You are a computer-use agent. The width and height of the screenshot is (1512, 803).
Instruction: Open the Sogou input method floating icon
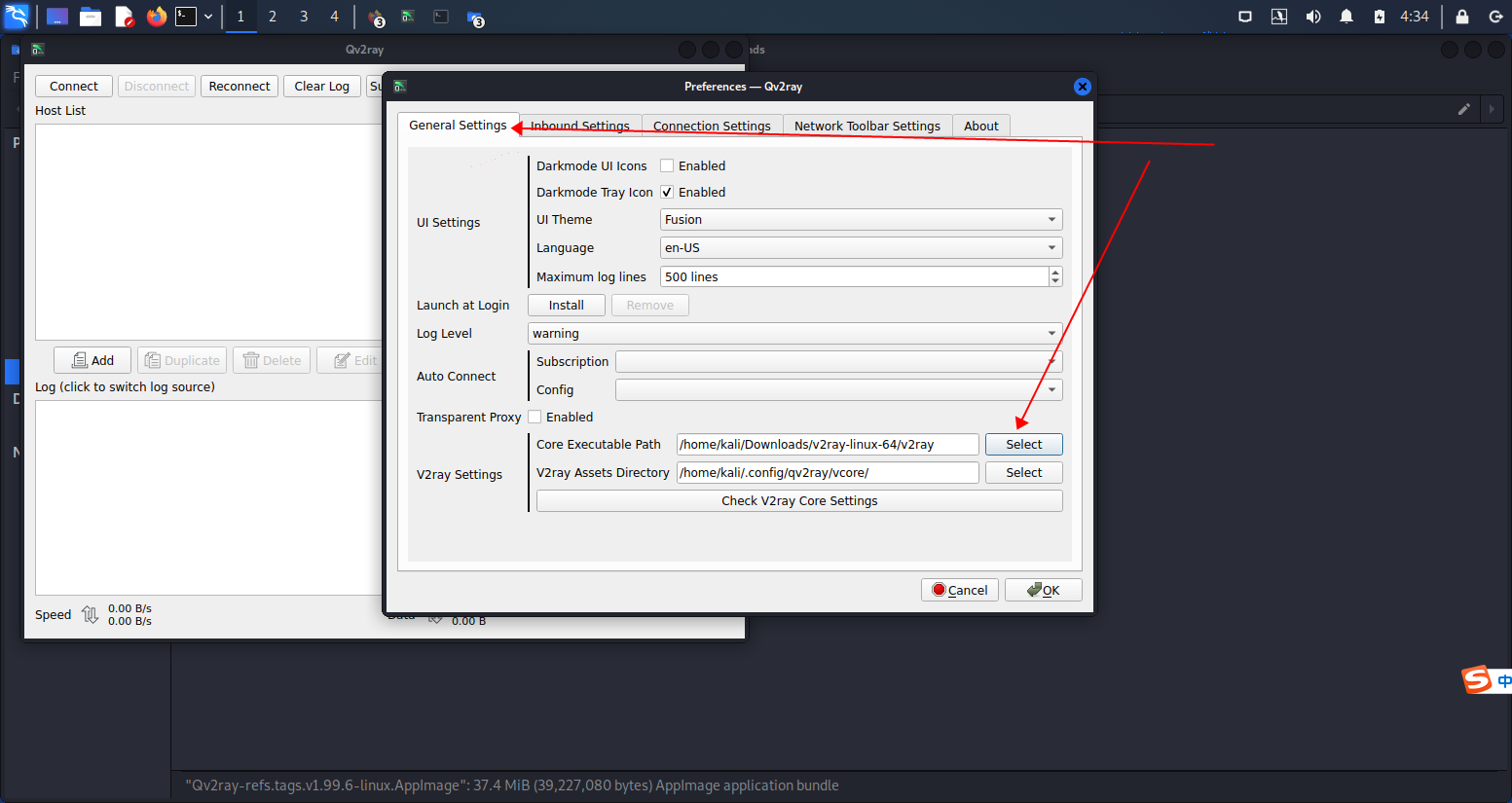pos(1477,679)
